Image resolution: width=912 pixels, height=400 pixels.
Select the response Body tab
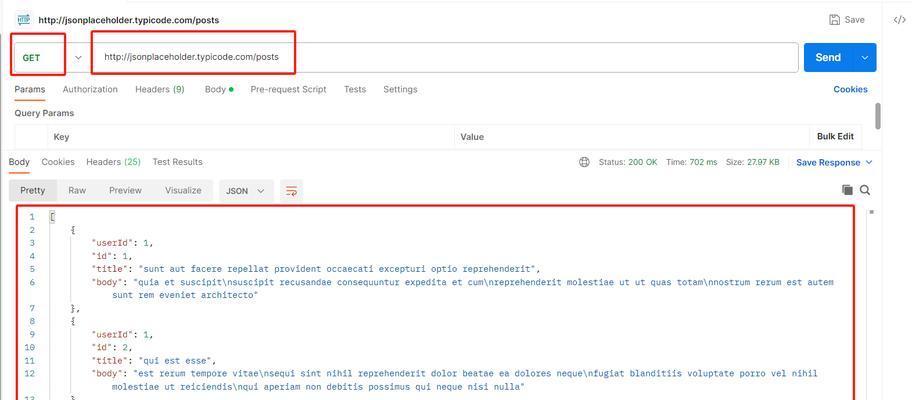pos(19,162)
